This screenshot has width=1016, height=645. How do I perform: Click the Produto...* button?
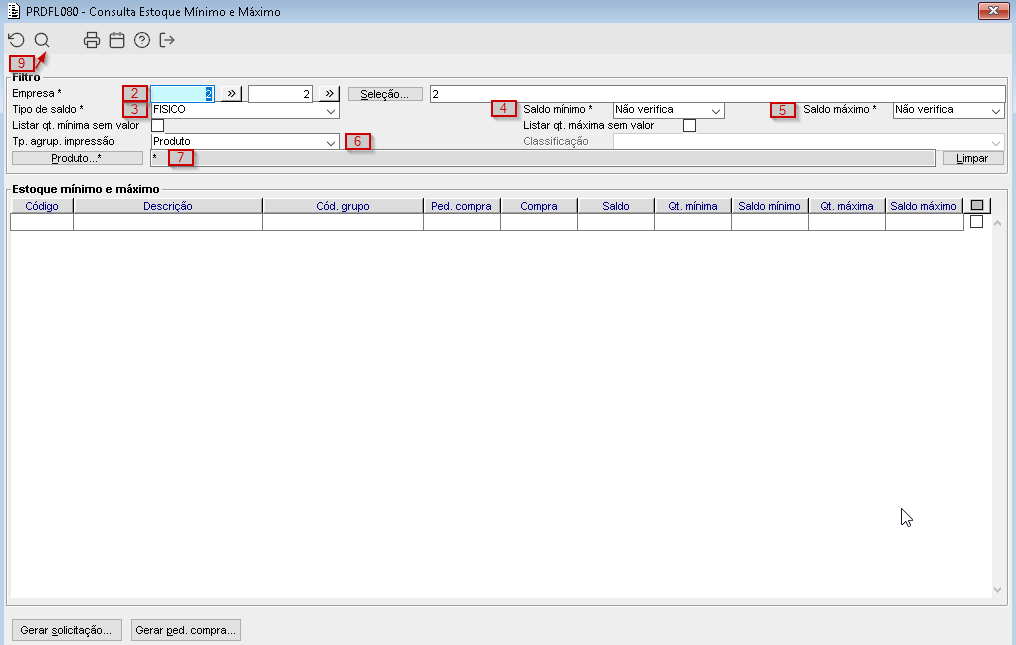pyautogui.click(x=77, y=158)
